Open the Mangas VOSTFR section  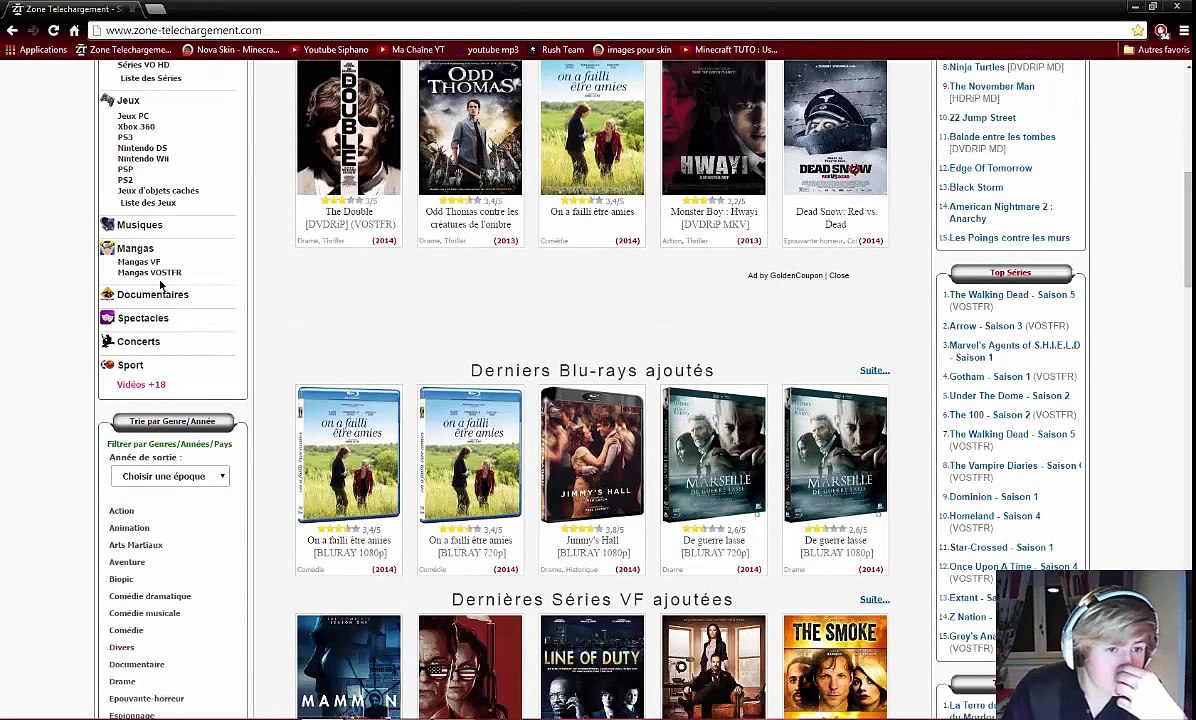[150, 272]
